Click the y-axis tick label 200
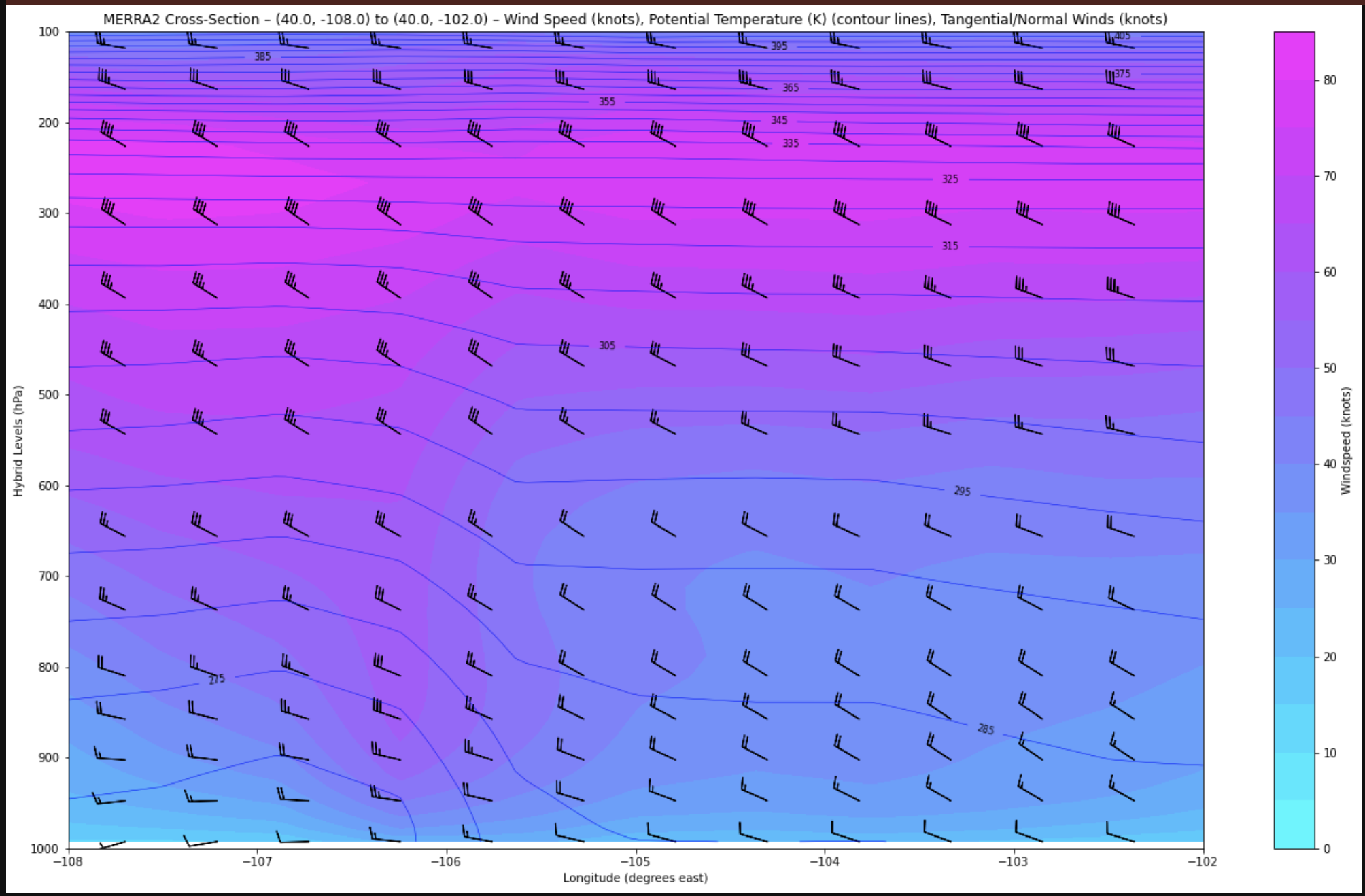 50,123
